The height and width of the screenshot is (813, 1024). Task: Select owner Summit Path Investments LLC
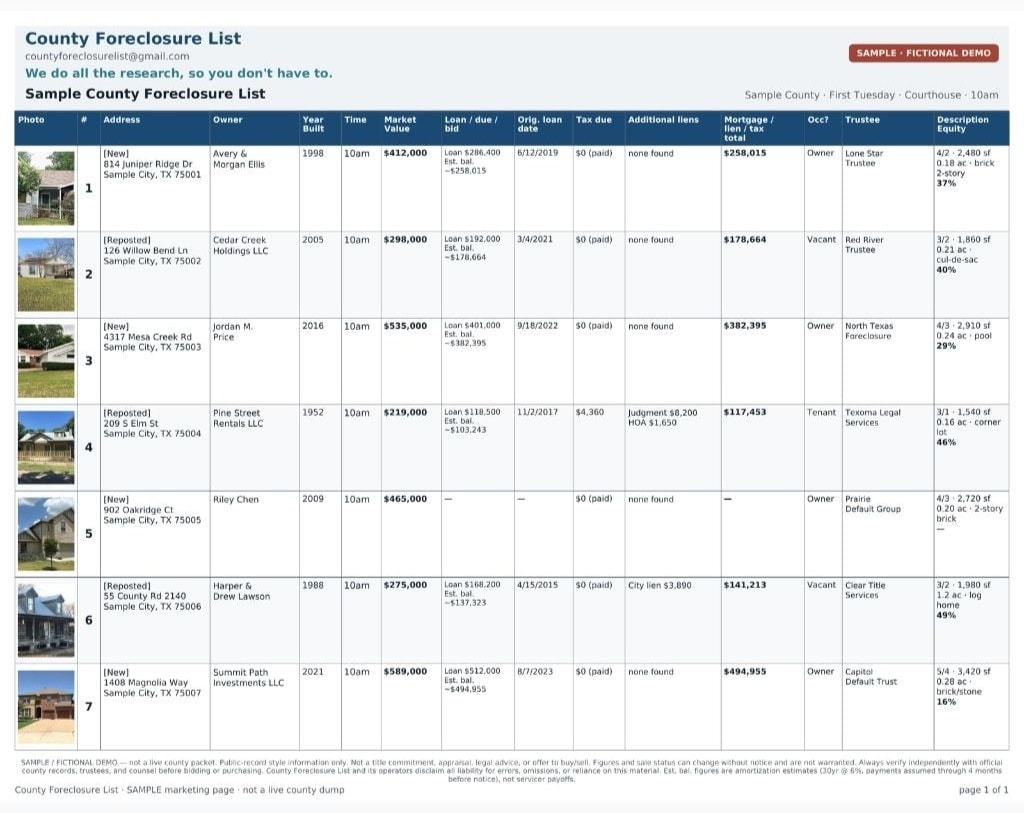[x=248, y=677]
